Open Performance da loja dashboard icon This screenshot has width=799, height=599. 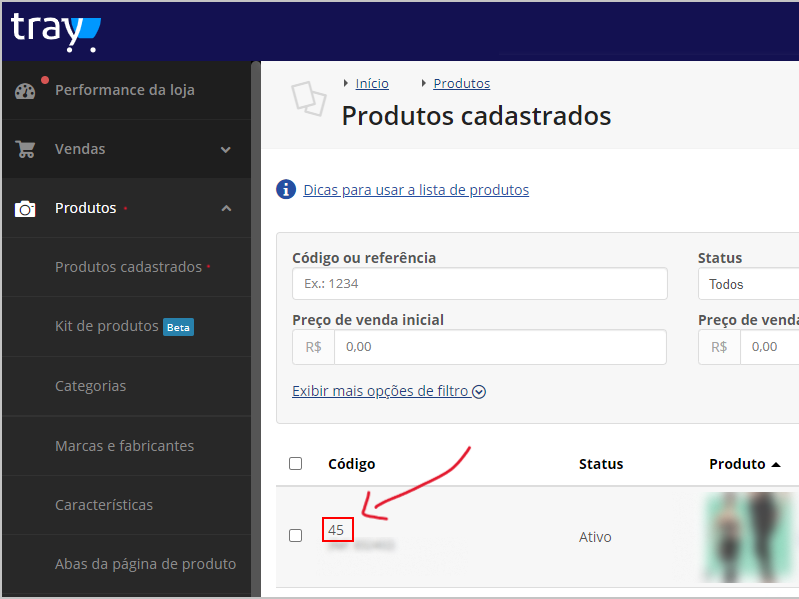tap(25, 91)
